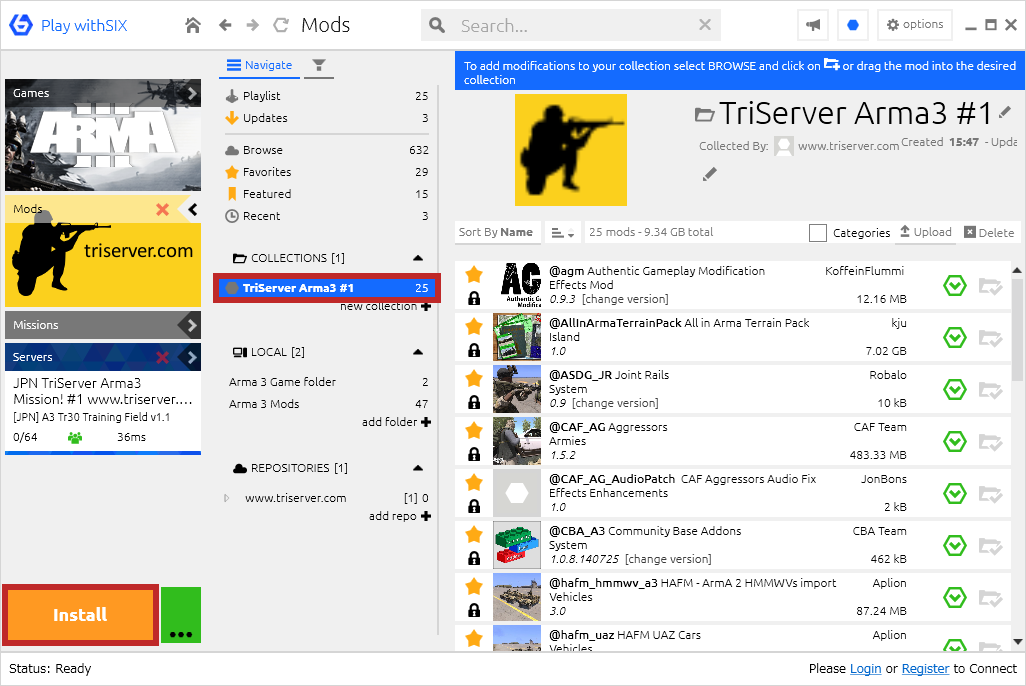The width and height of the screenshot is (1026, 686).
Task: Click add repo
Action: [400, 516]
